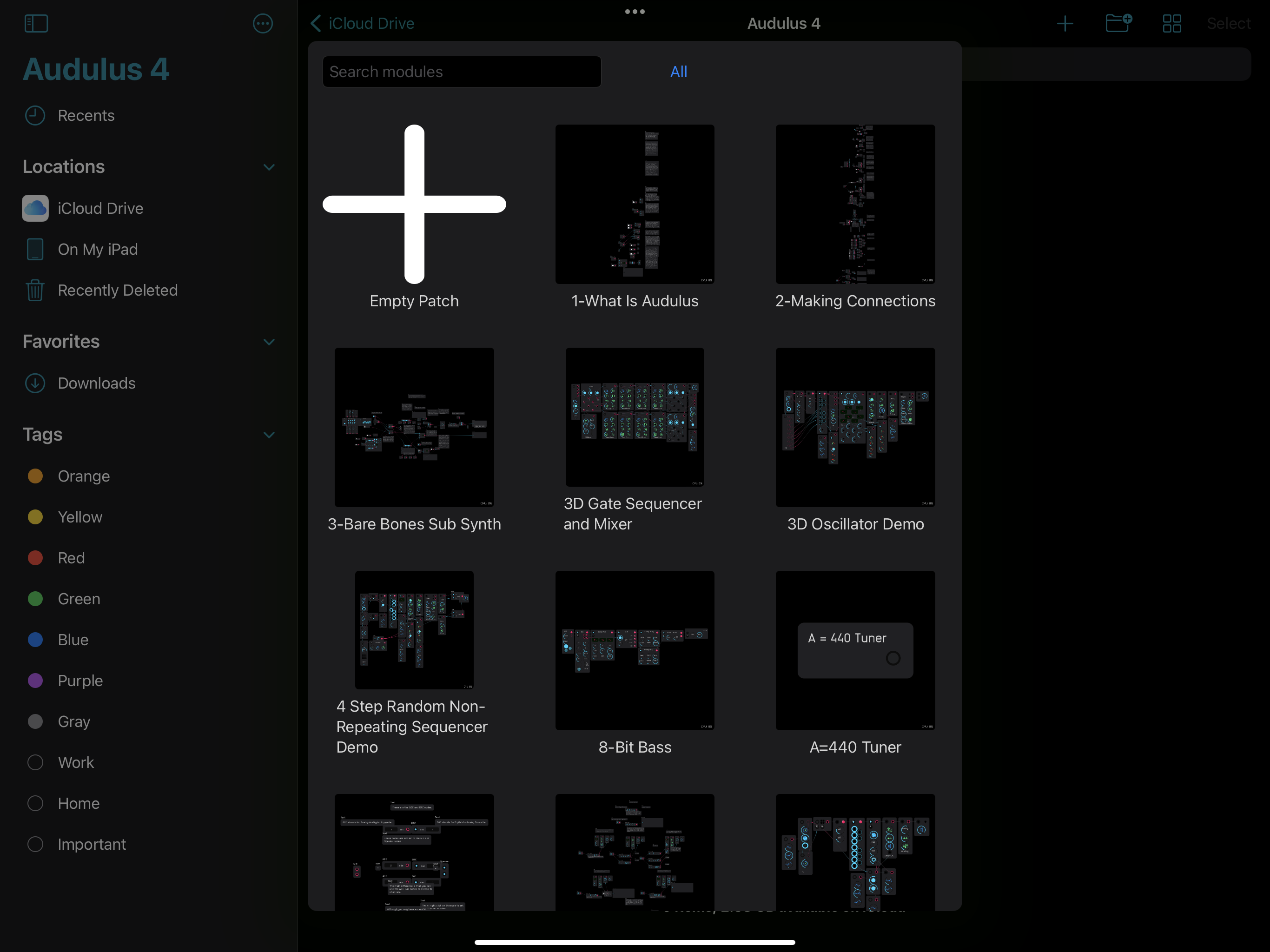This screenshot has height=952, width=1270.
Task: Open the sidebar ellipsis options menu
Action: pyautogui.click(x=262, y=24)
